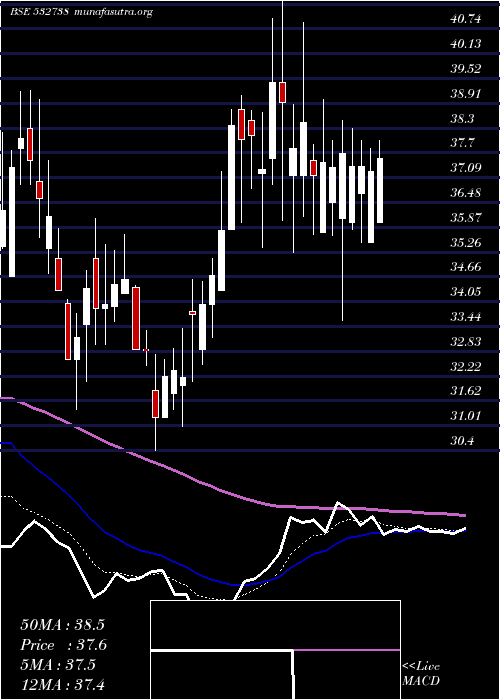Select the 5MA : 37.5 readout
Screen dimensions: 500x700
coord(58,664)
